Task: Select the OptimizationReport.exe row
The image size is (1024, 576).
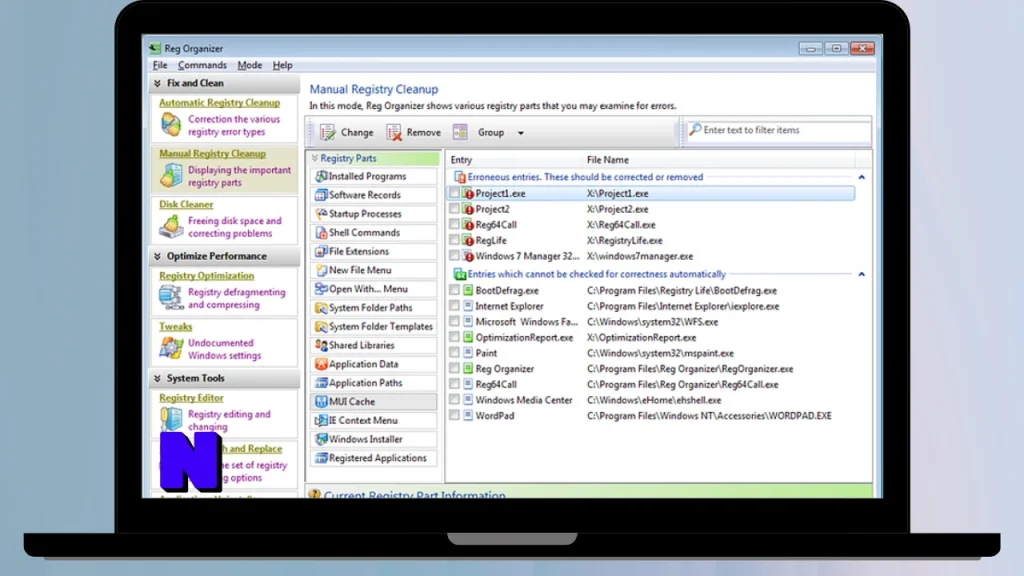Action: 651,338
